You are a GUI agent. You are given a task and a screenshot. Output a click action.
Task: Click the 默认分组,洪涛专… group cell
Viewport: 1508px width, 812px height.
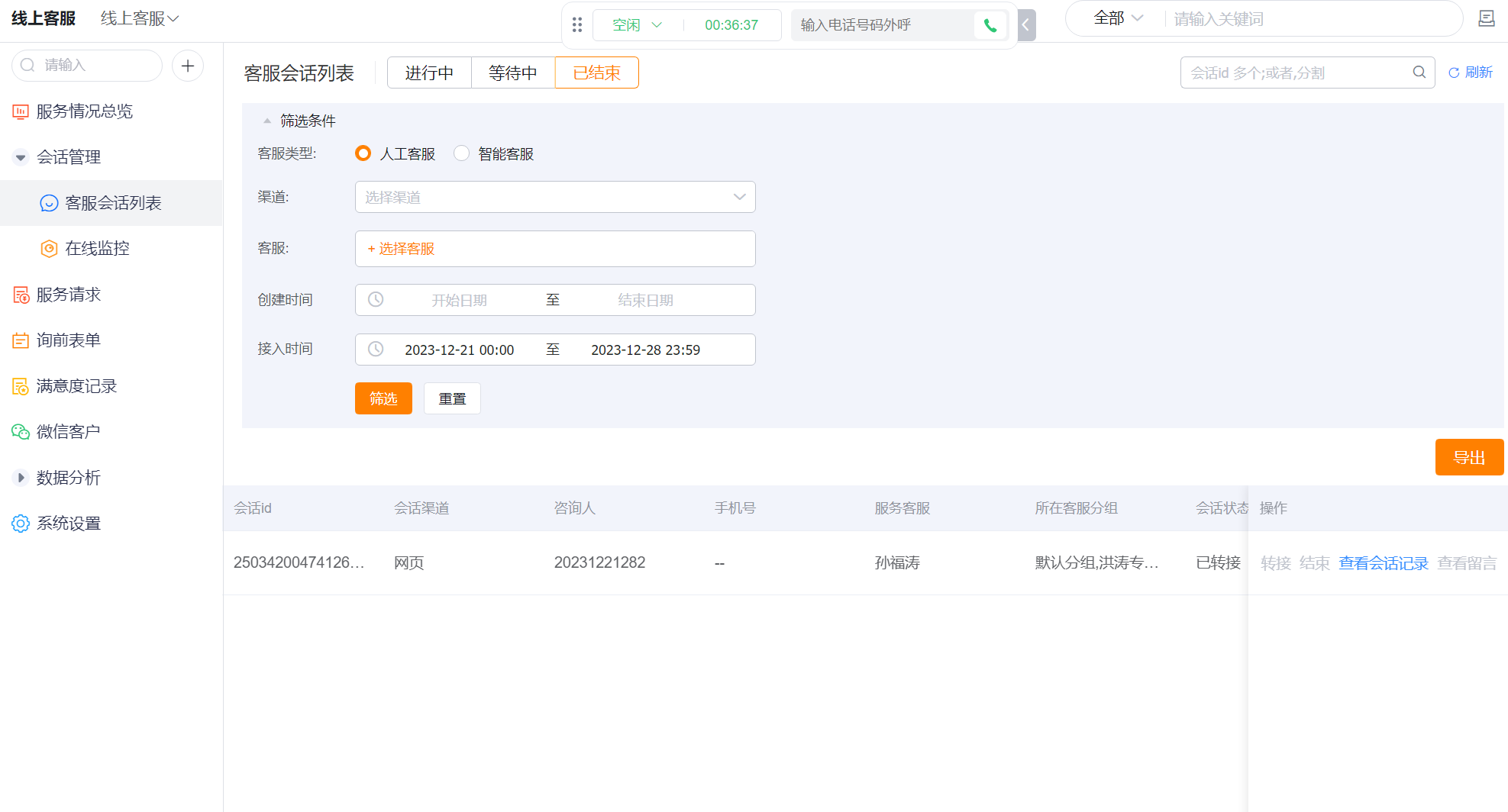[x=1097, y=562]
